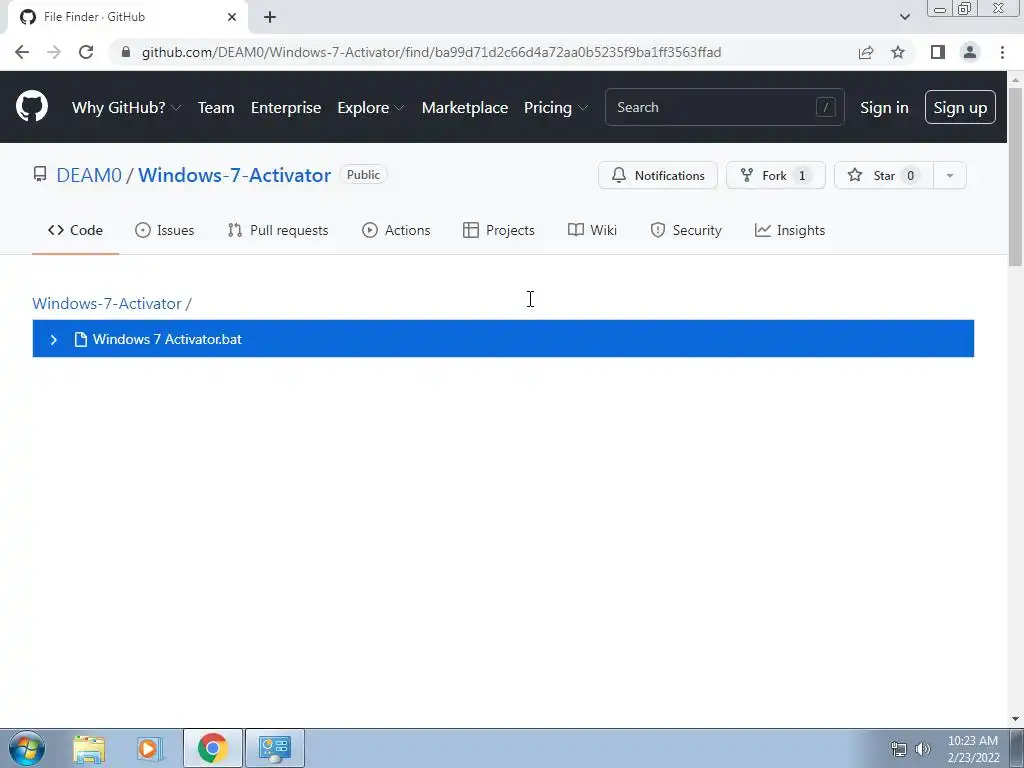
Task: Click the volume speaker tray icon
Action: pos(923,749)
